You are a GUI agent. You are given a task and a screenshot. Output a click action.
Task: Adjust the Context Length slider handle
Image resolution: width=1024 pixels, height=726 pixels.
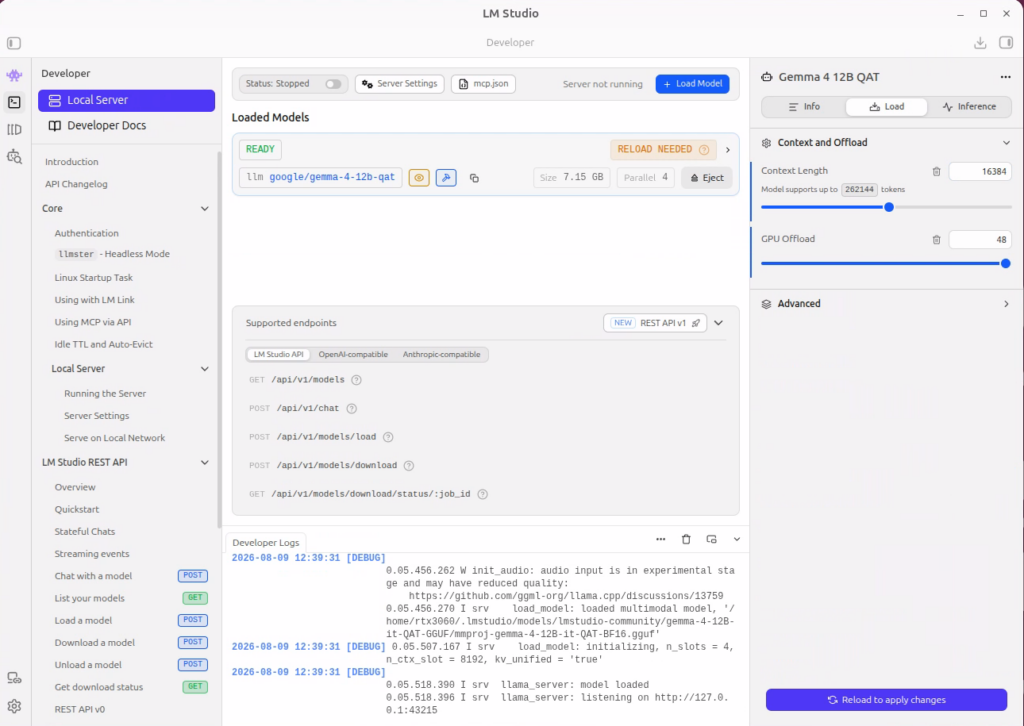[x=889, y=208]
